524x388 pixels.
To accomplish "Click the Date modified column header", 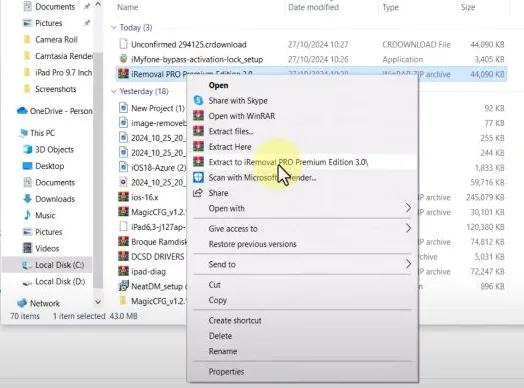I will pyautogui.click(x=313, y=7).
